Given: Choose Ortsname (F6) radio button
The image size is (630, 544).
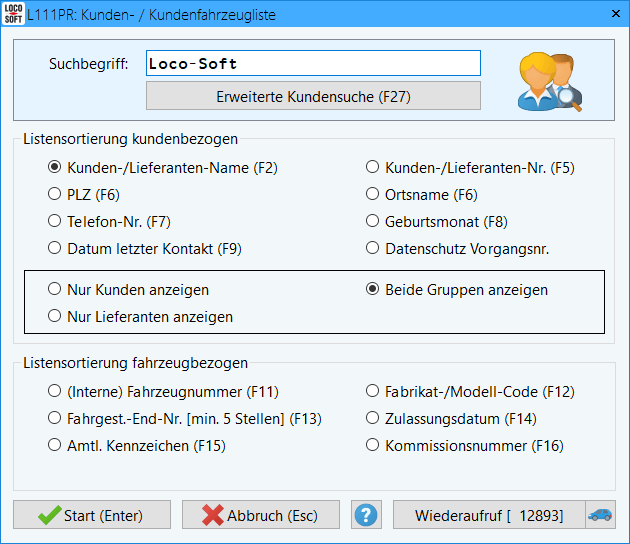Looking at the screenshot, I should [x=373, y=195].
